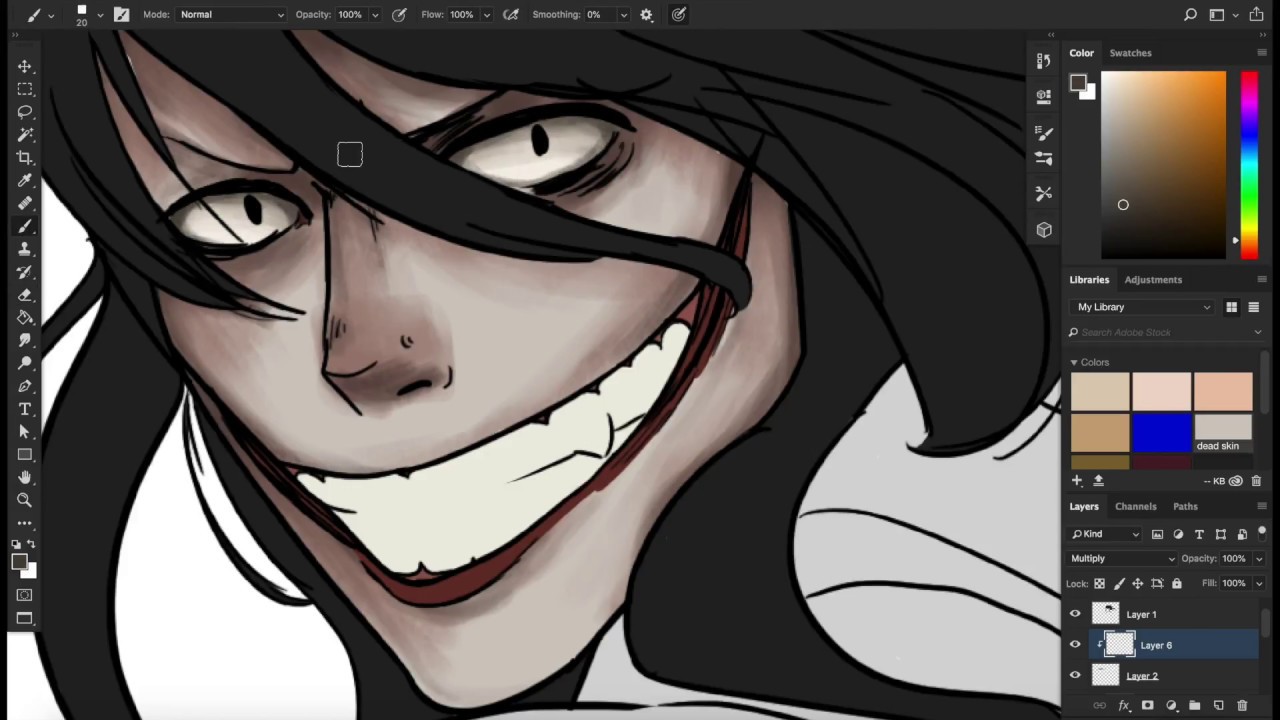Screen dimensions: 1280x720
Task: Click the vertical hue slider
Action: pyautogui.click(x=1250, y=165)
